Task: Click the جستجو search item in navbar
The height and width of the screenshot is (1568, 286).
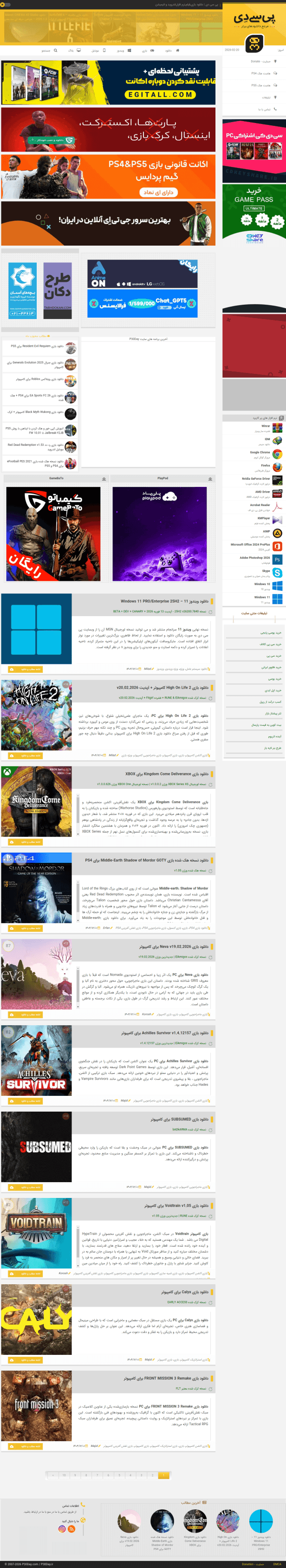Action: pos(49,51)
